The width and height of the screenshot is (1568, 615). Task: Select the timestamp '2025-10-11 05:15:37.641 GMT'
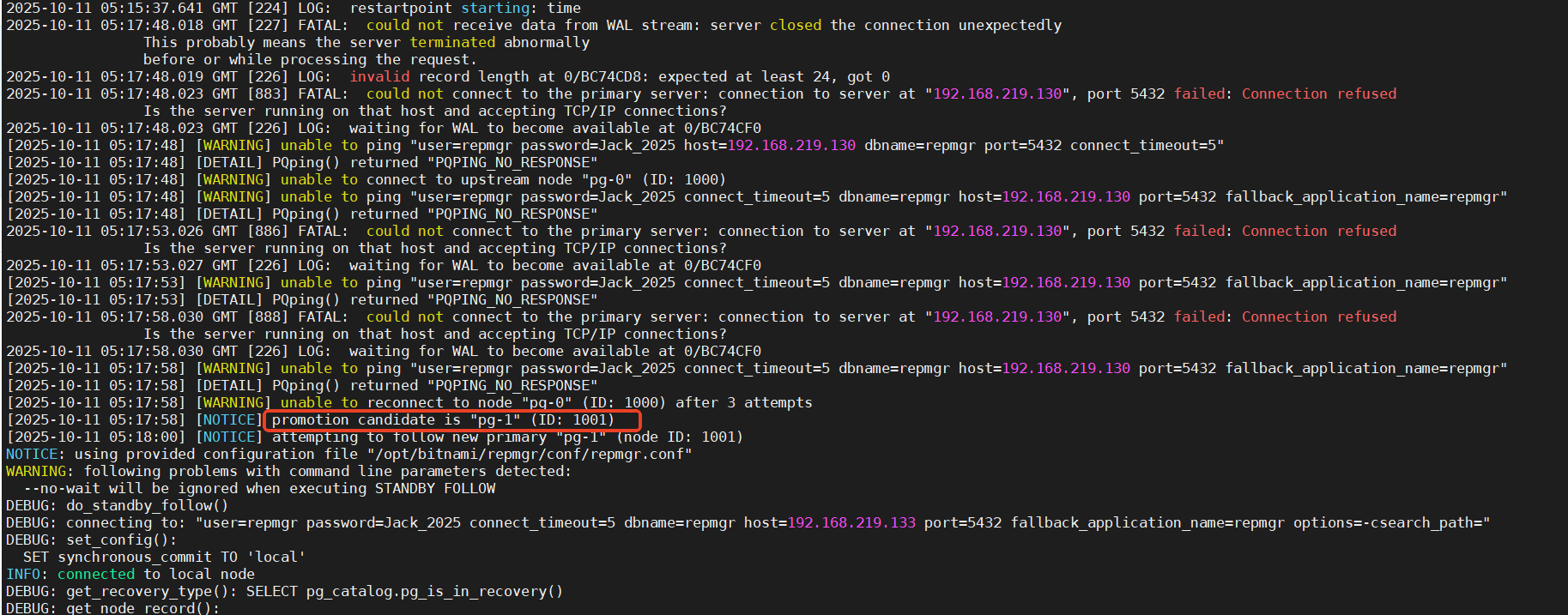(x=122, y=8)
